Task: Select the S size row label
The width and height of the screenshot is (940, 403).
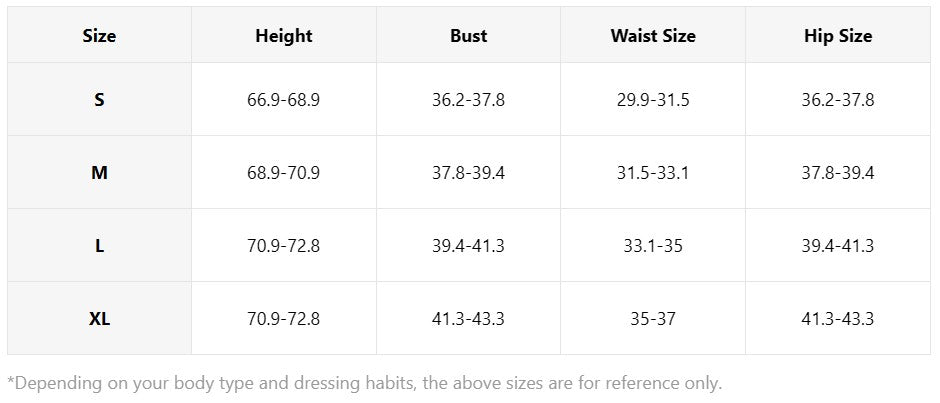Action: coord(100,100)
